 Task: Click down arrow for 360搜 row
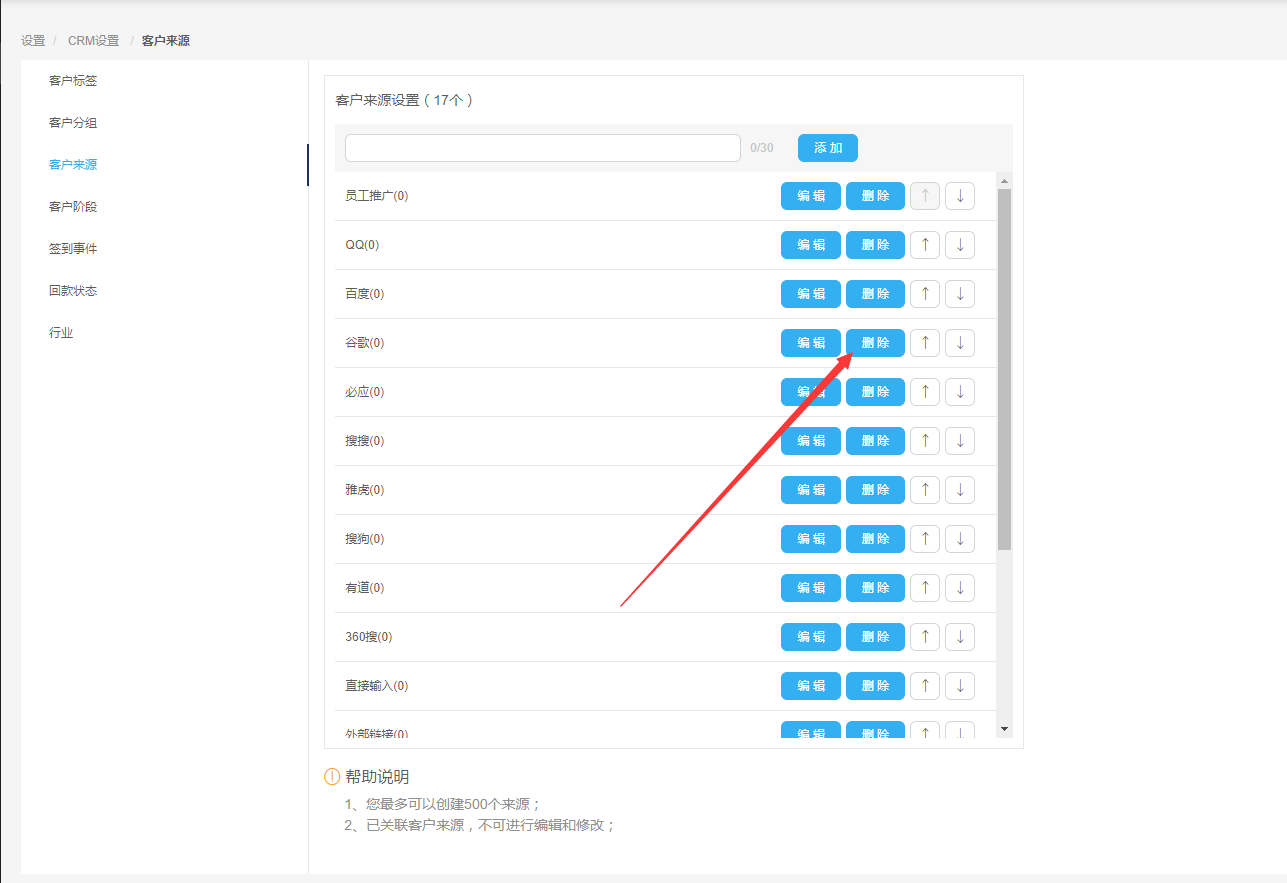click(x=959, y=637)
